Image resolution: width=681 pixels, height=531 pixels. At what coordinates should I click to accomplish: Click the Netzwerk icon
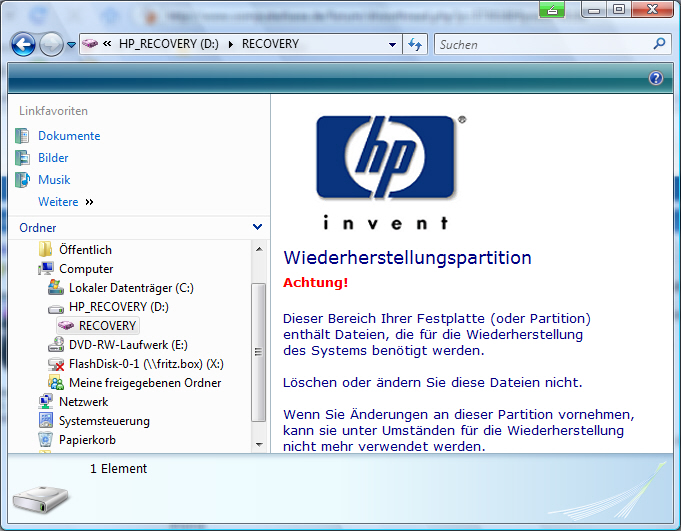(x=46, y=402)
